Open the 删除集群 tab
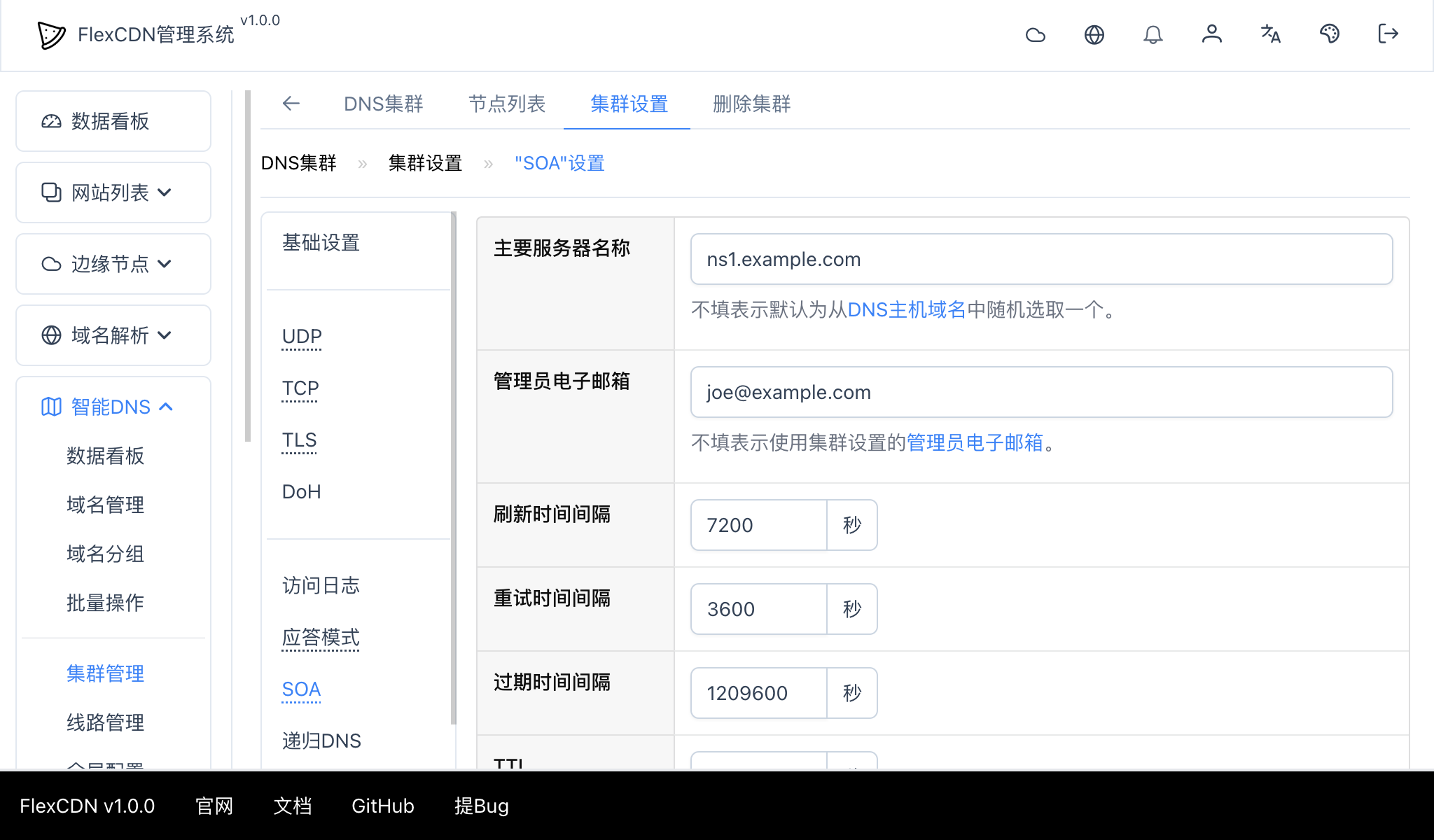This screenshot has height=840, width=1434. [751, 104]
